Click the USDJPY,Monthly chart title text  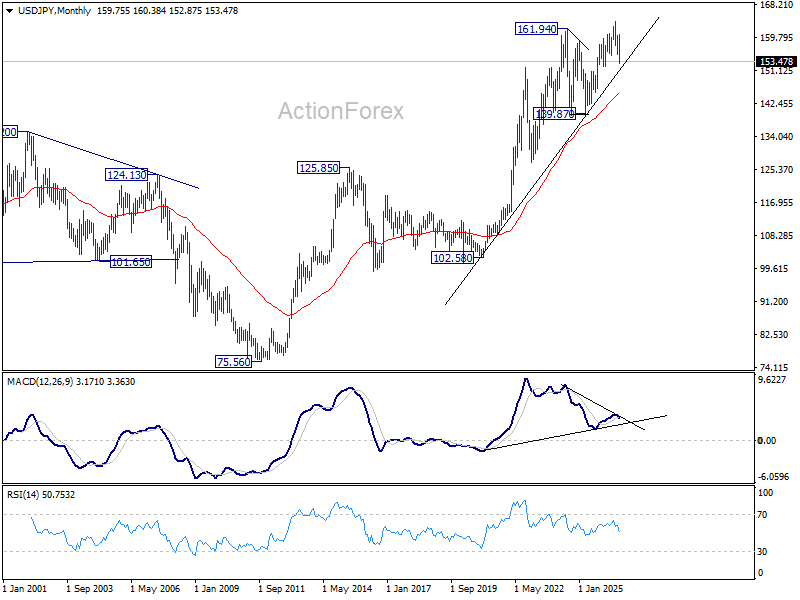click(x=54, y=11)
